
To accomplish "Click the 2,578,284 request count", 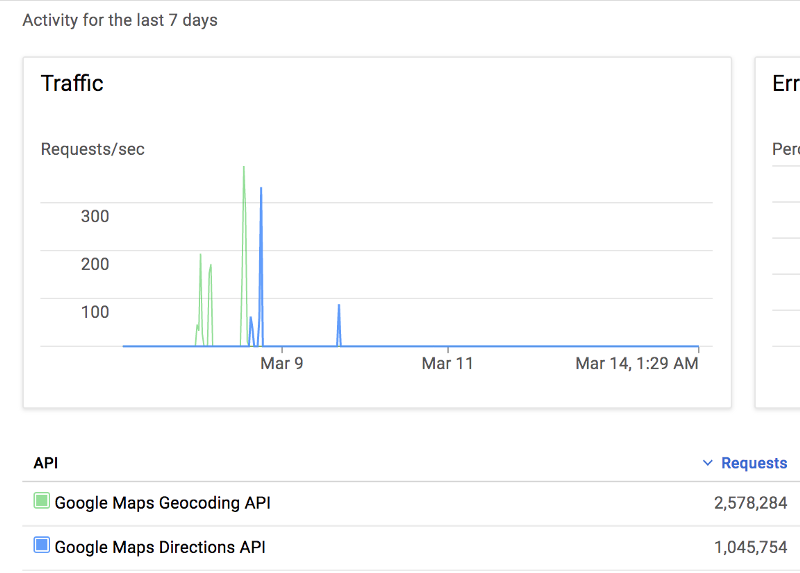I will (x=751, y=503).
